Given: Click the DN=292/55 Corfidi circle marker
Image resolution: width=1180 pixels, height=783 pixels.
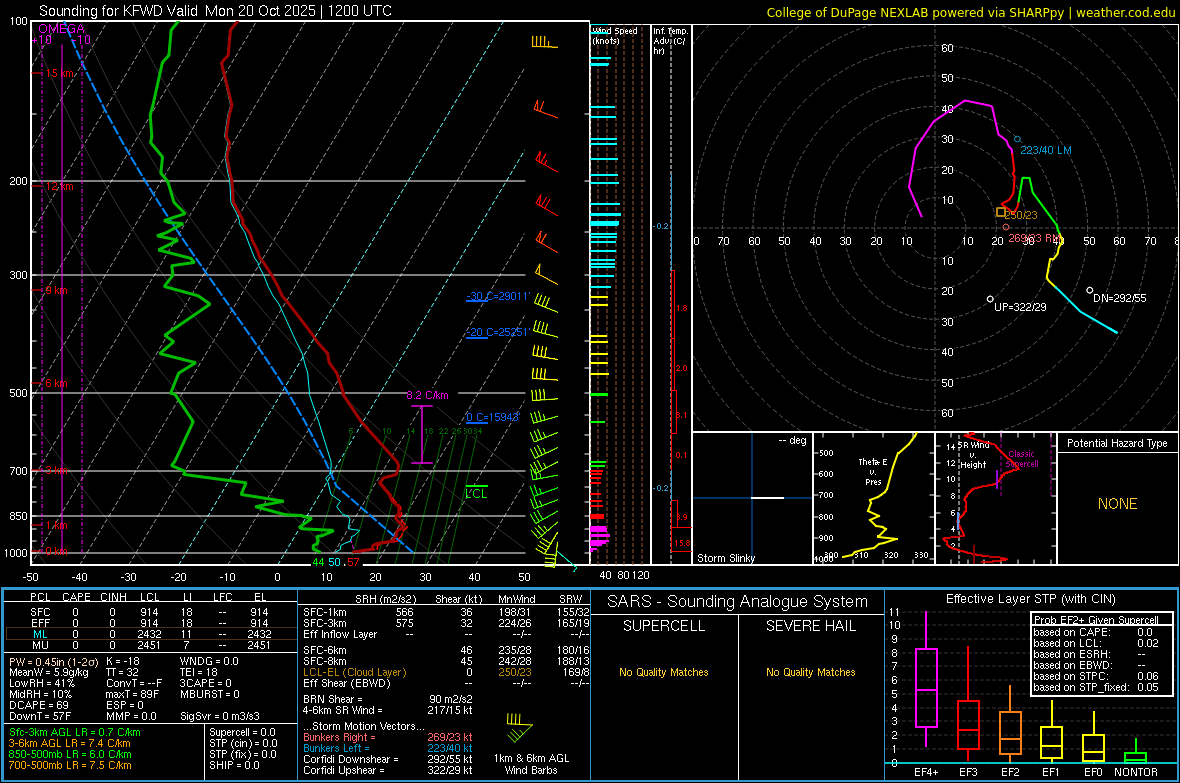Looking at the screenshot, I should (x=1090, y=290).
